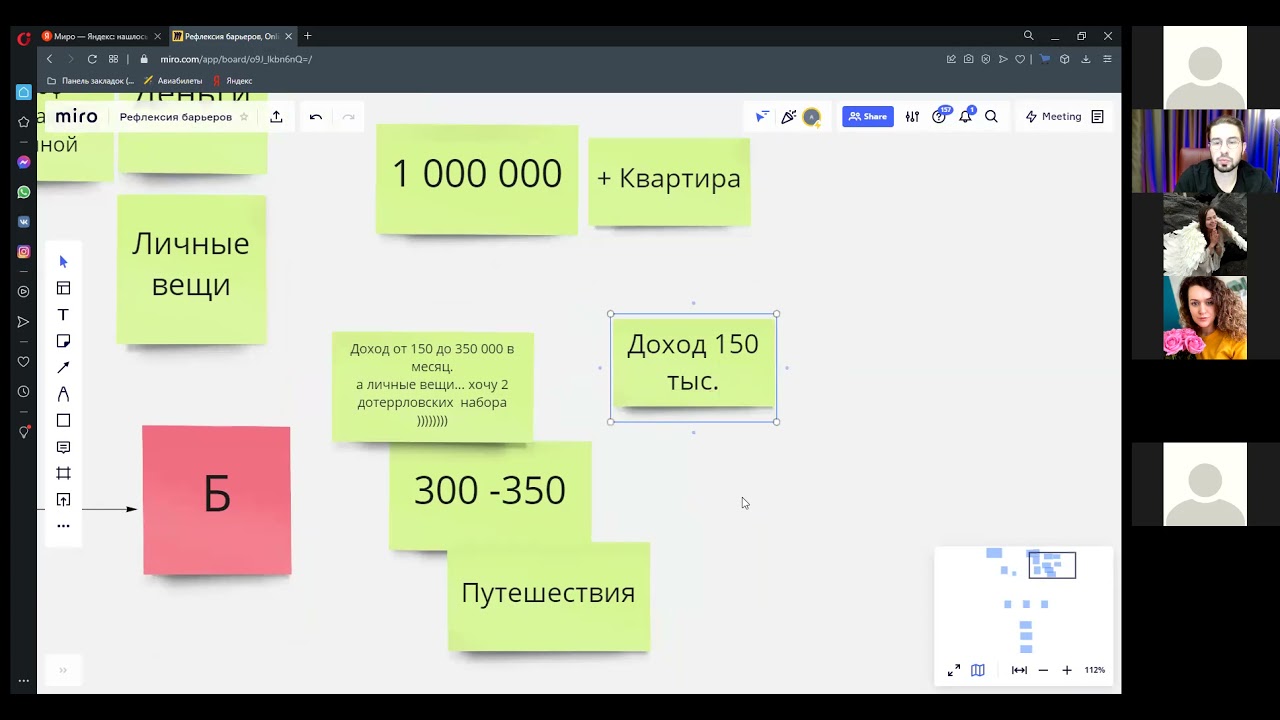Add page to bookmarks heart icon
The width and height of the screenshot is (1280, 720).
pos(1020,59)
